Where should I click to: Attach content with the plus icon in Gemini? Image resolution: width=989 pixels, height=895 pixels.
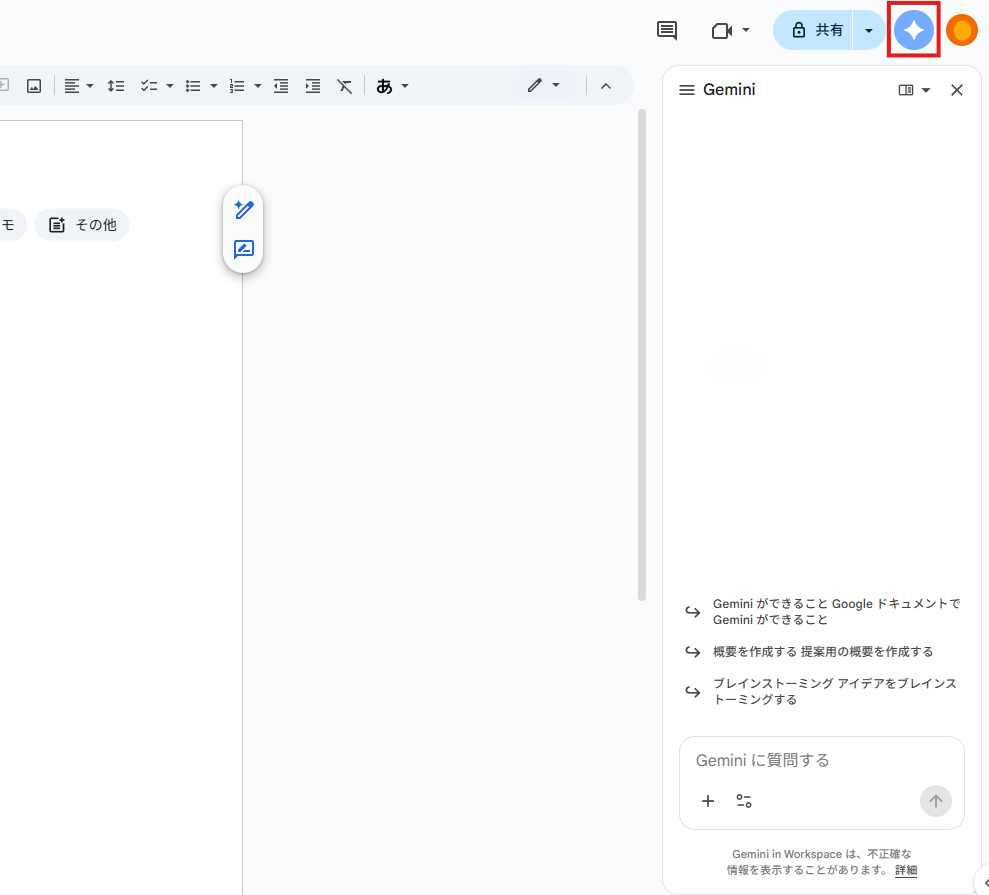coord(708,801)
